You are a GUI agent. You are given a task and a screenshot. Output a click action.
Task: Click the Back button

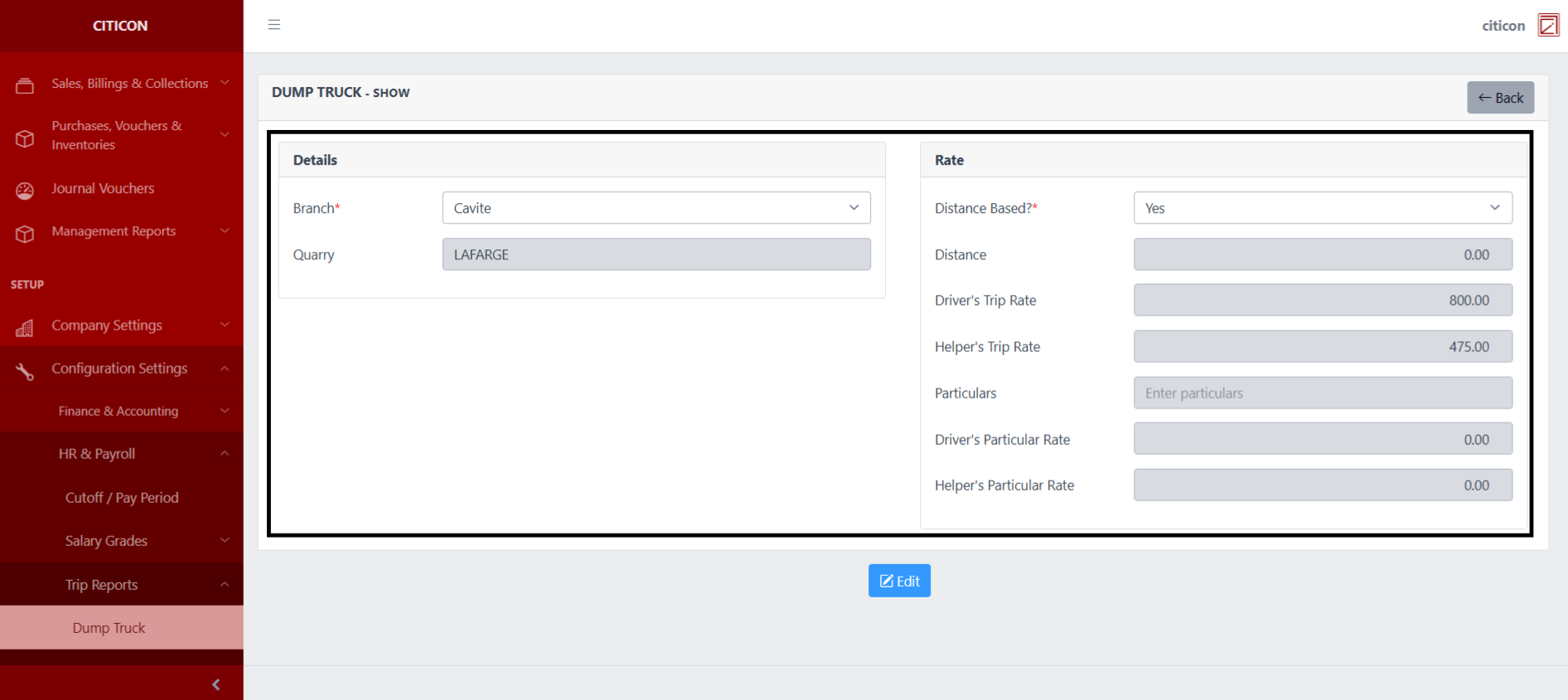pos(1500,98)
